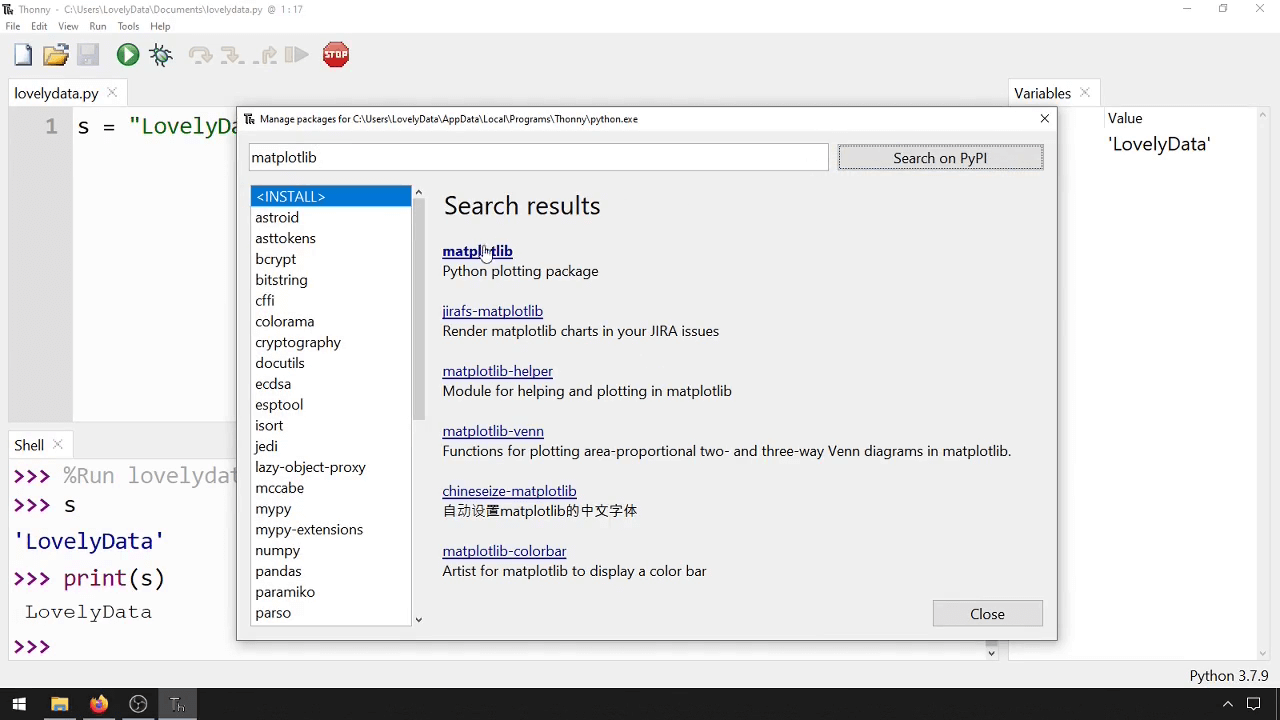
Task: Click Search on PyPI
Action: [939, 157]
